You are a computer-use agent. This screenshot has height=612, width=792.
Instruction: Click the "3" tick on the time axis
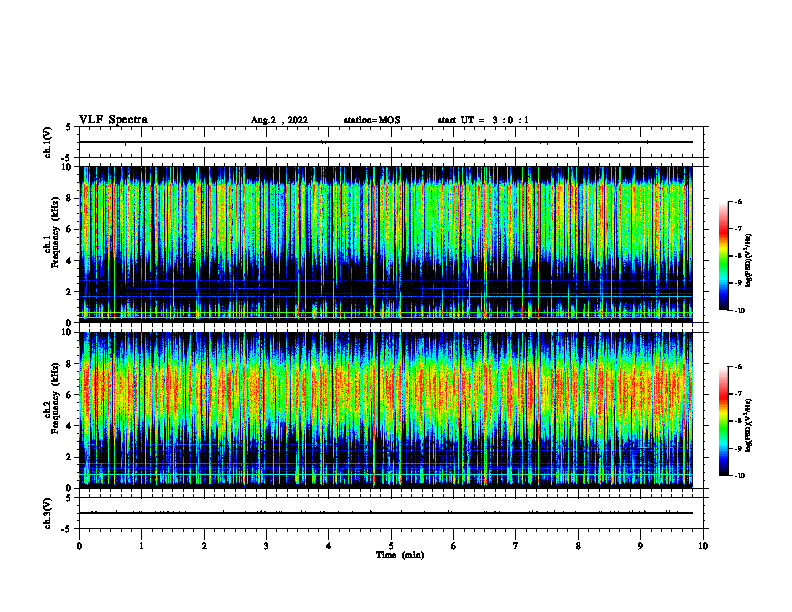tap(266, 546)
